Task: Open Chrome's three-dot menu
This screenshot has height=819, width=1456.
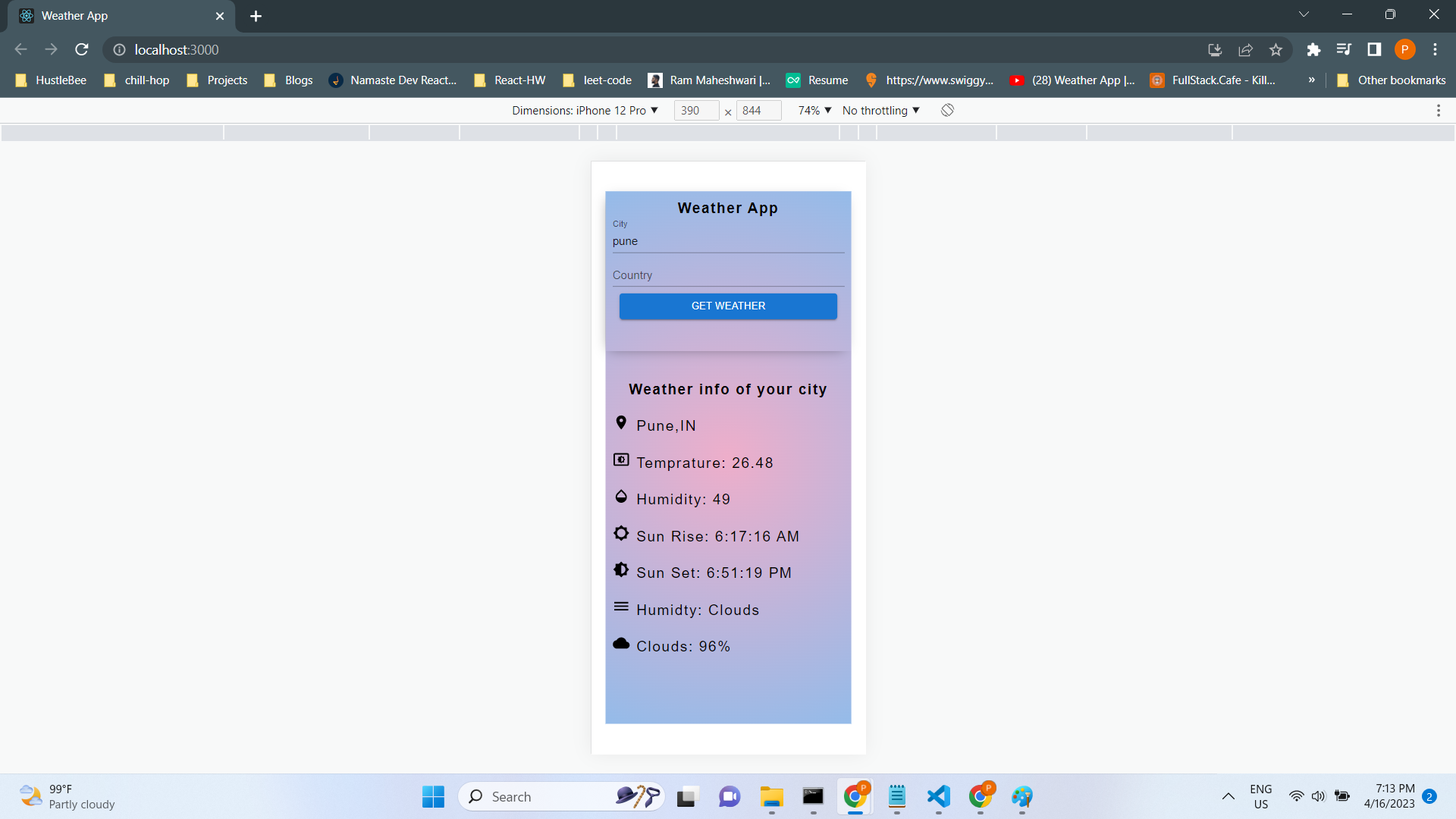Action: [1435, 49]
